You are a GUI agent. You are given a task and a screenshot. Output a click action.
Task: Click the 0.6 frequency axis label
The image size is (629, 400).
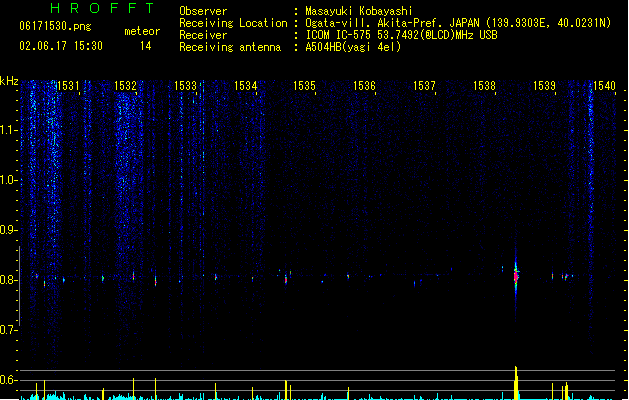[8, 380]
